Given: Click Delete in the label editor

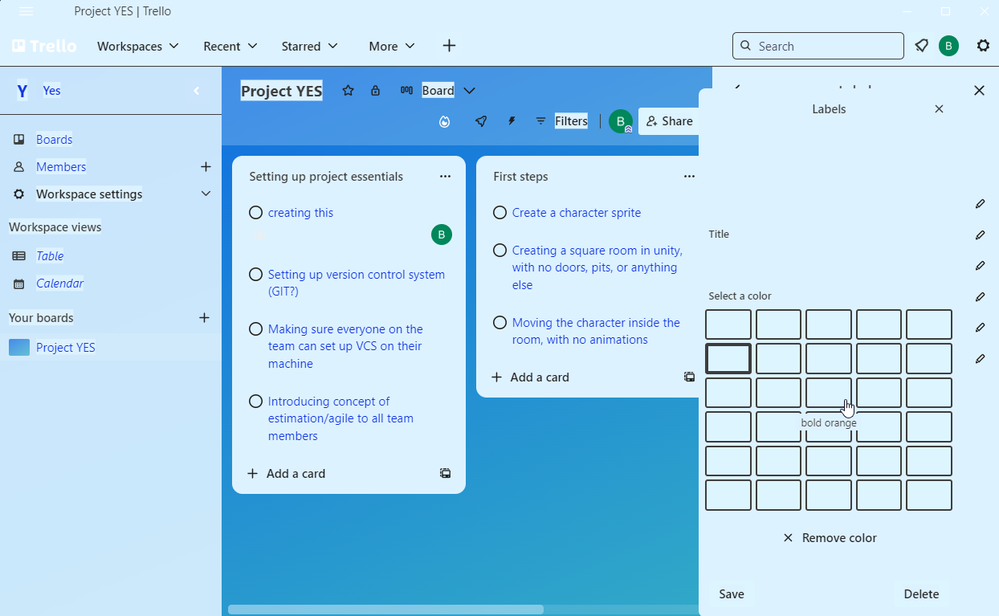Looking at the screenshot, I should coord(921,594).
